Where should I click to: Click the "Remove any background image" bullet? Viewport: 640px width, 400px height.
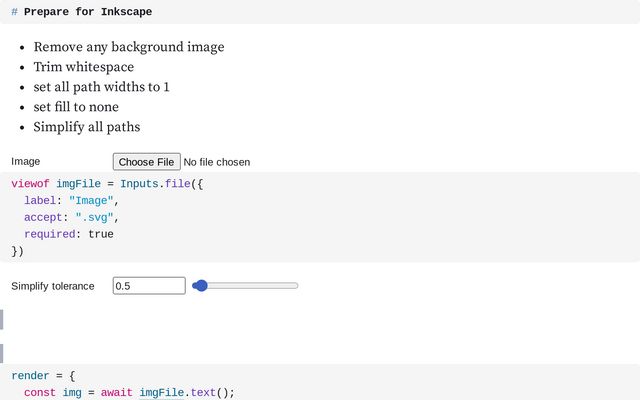(x=129, y=47)
